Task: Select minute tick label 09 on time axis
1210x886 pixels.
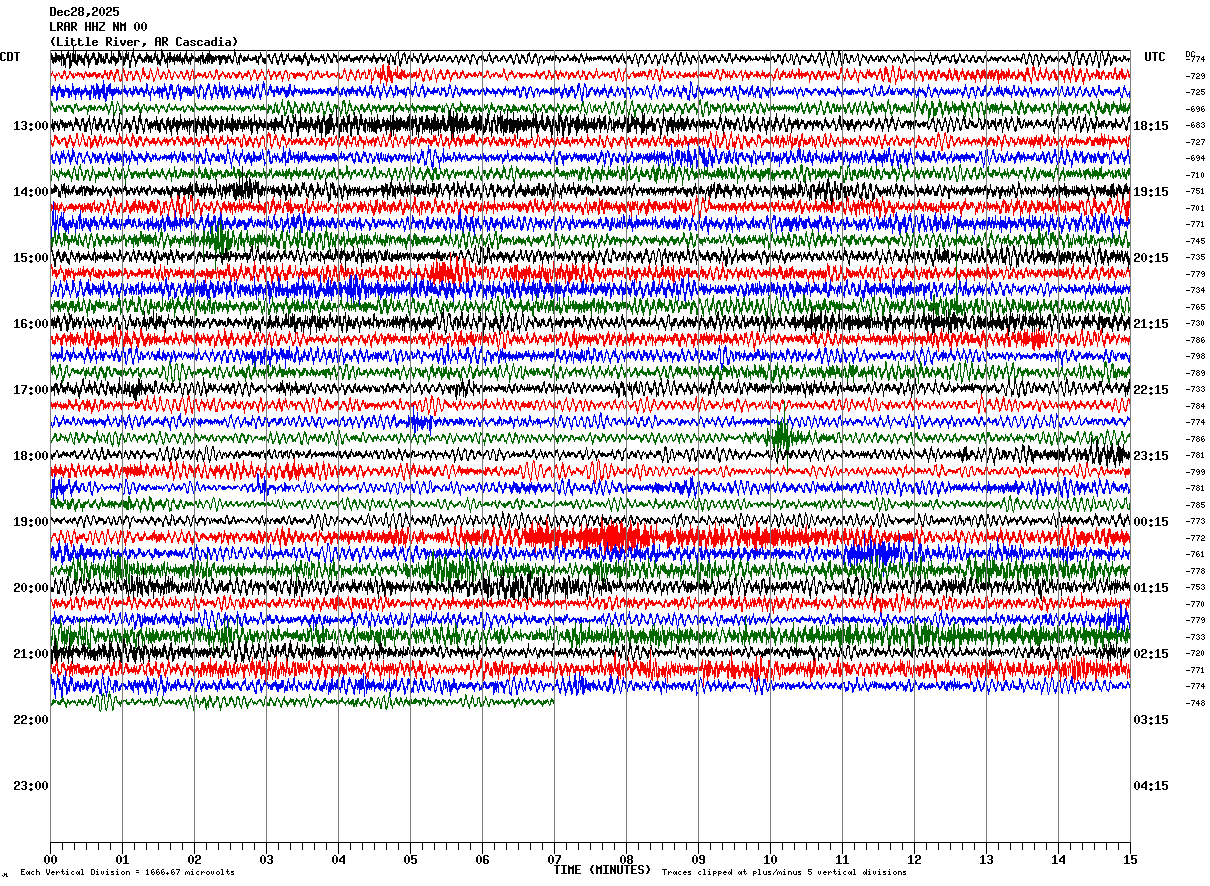Action: (698, 860)
